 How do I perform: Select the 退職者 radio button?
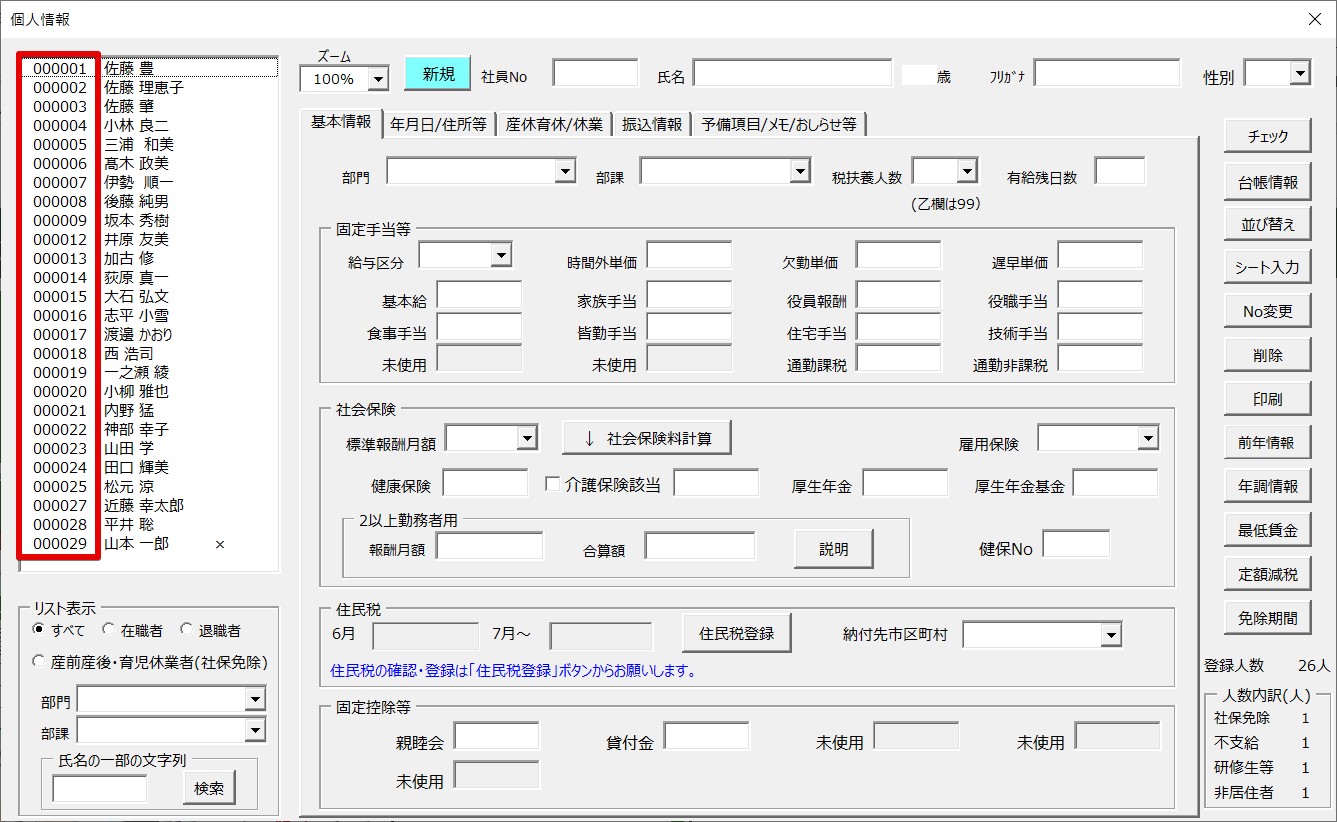pos(187,630)
